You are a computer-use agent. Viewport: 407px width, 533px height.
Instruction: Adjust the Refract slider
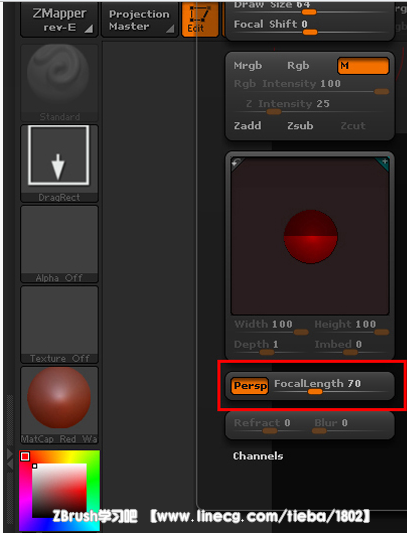coord(270,426)
